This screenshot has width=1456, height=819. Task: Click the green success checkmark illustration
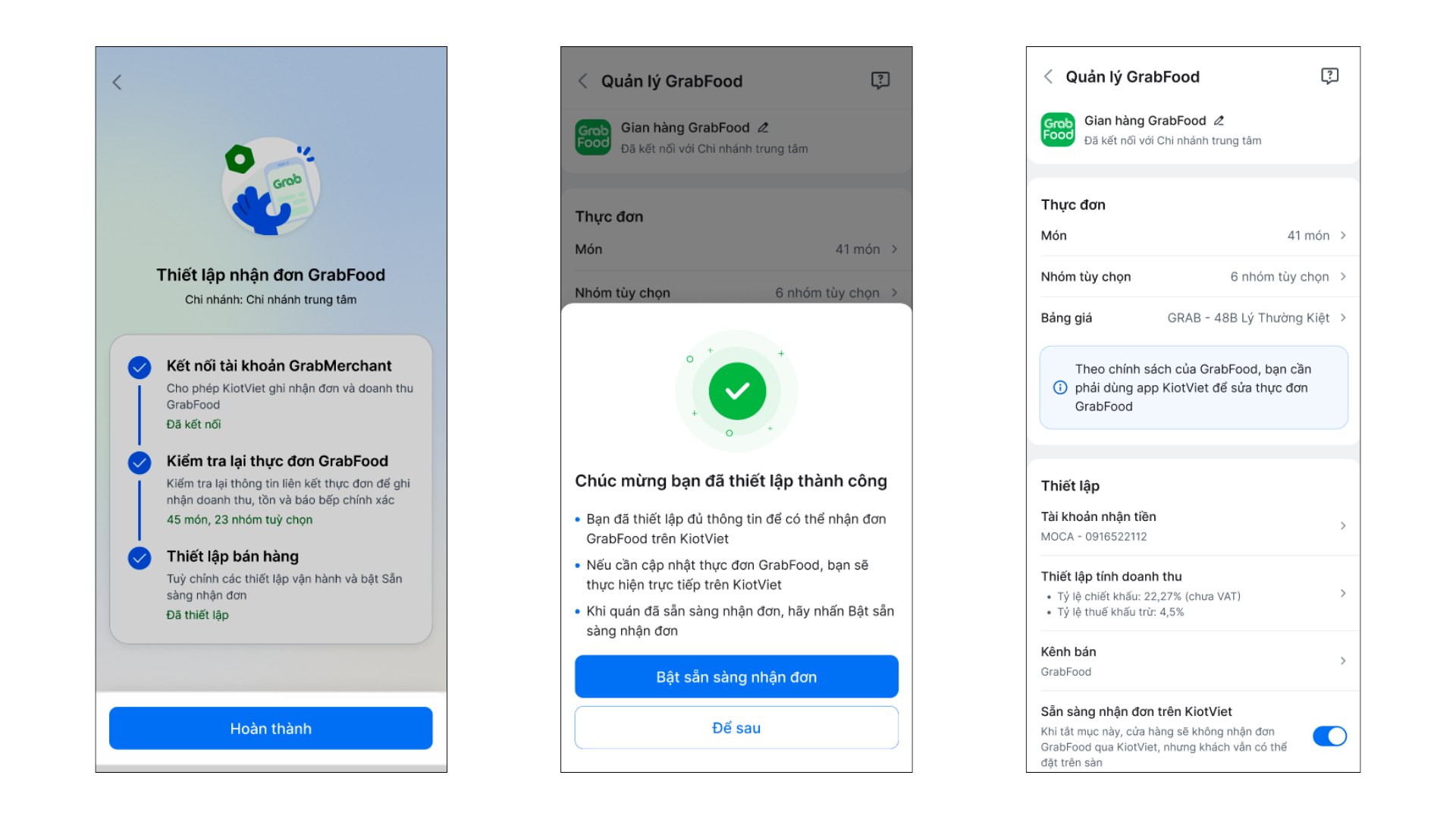[x=736, y=391]
